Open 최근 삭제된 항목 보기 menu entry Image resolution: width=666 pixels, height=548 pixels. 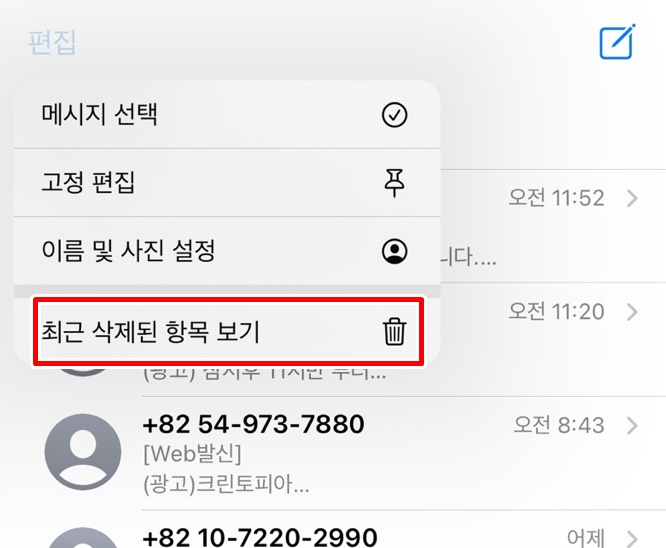227,331
